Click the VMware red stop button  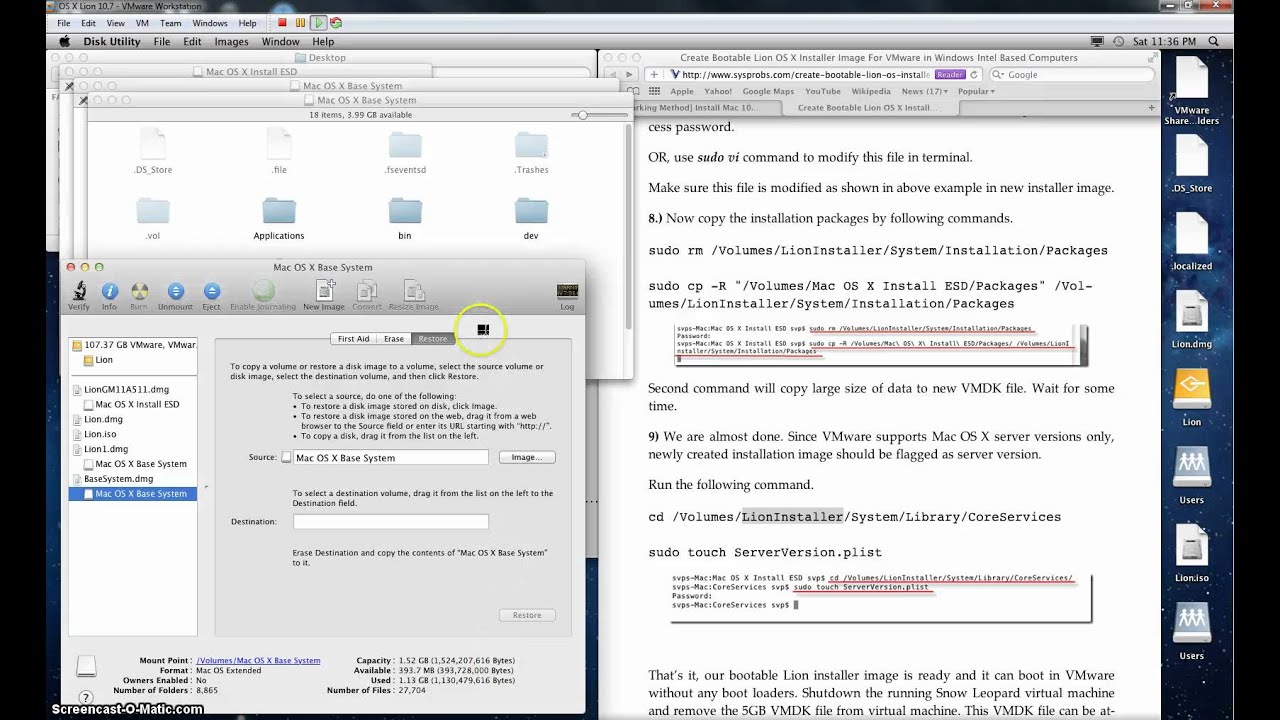pos(282,22)
